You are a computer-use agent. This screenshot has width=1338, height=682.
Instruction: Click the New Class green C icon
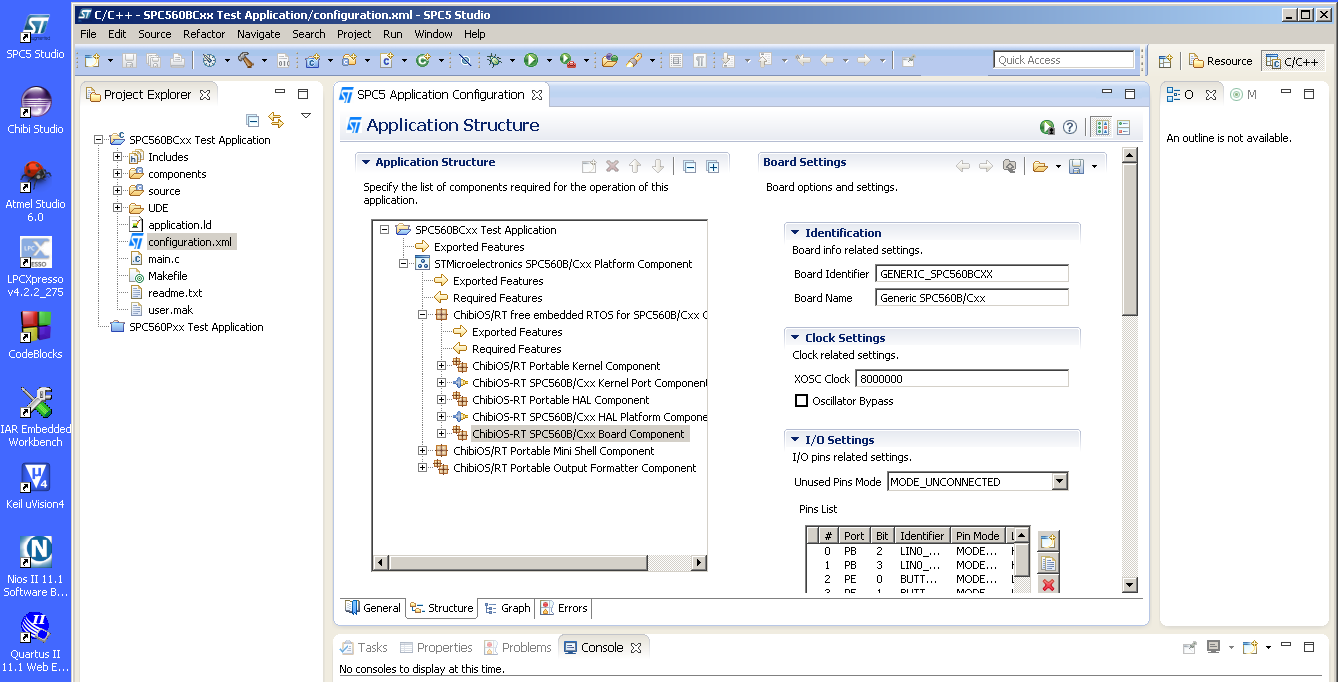(422, 60)
